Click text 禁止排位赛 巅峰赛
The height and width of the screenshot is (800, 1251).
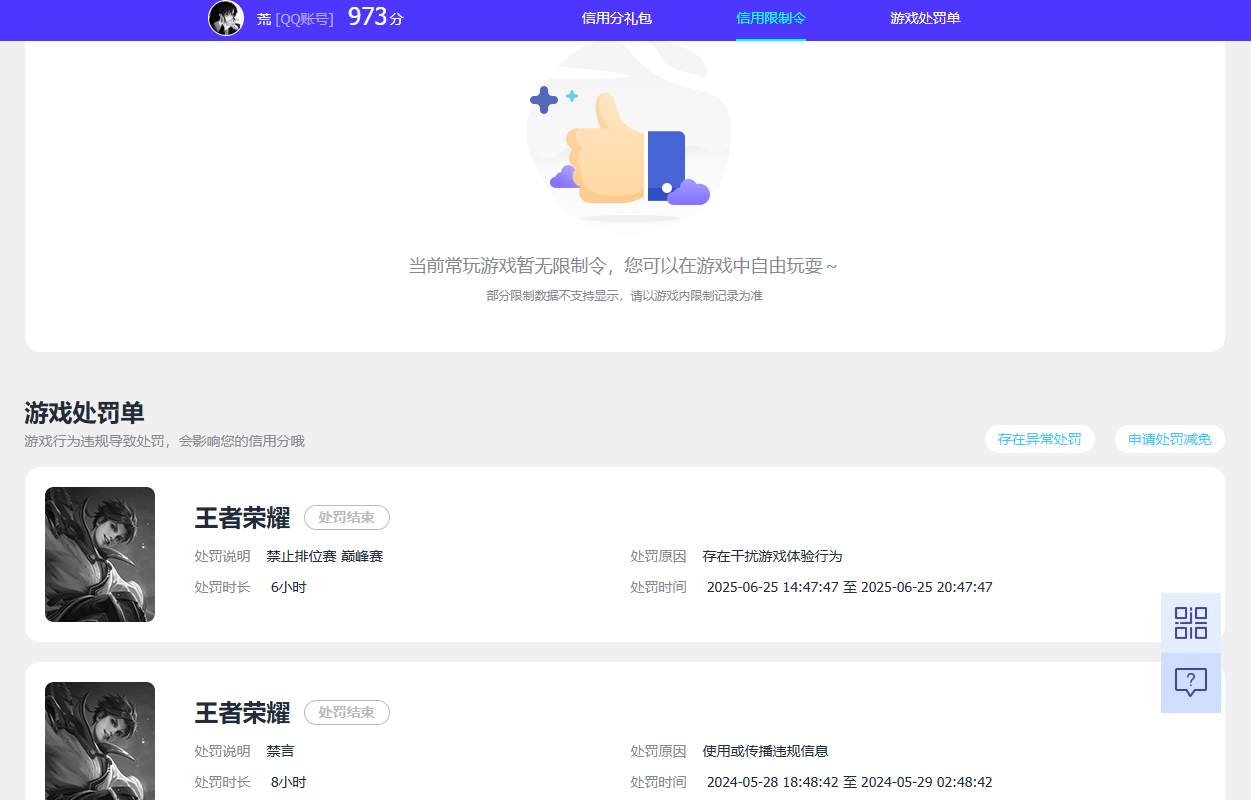point(325,556)
